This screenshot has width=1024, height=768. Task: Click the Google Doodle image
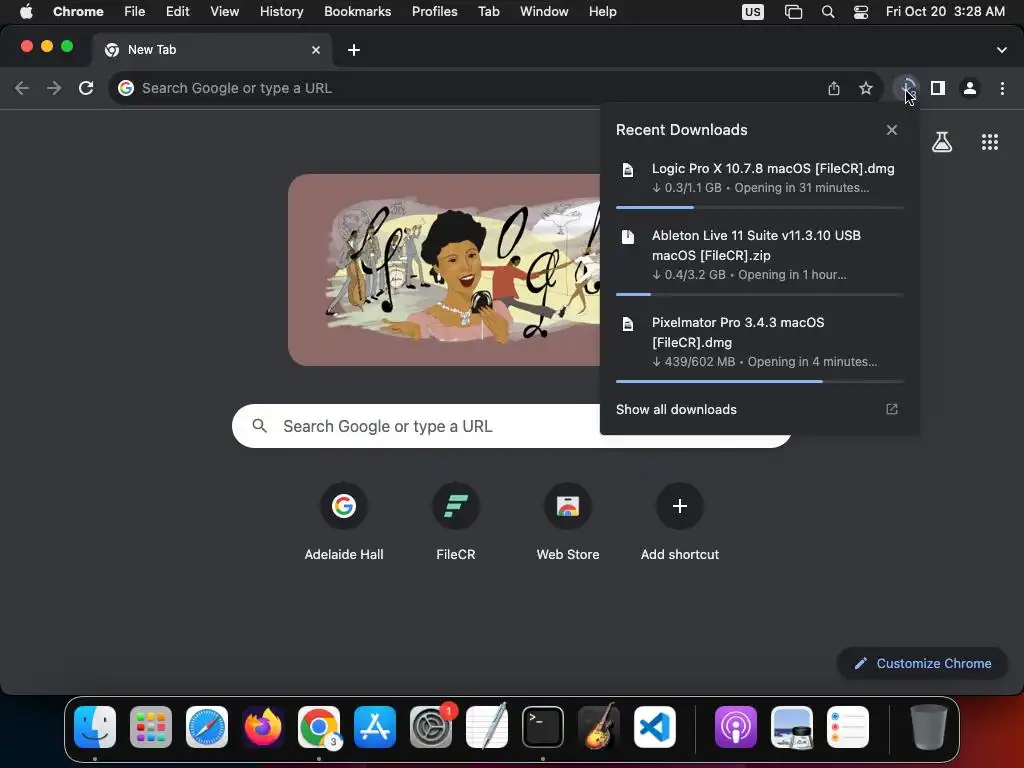tap(444, 270)
